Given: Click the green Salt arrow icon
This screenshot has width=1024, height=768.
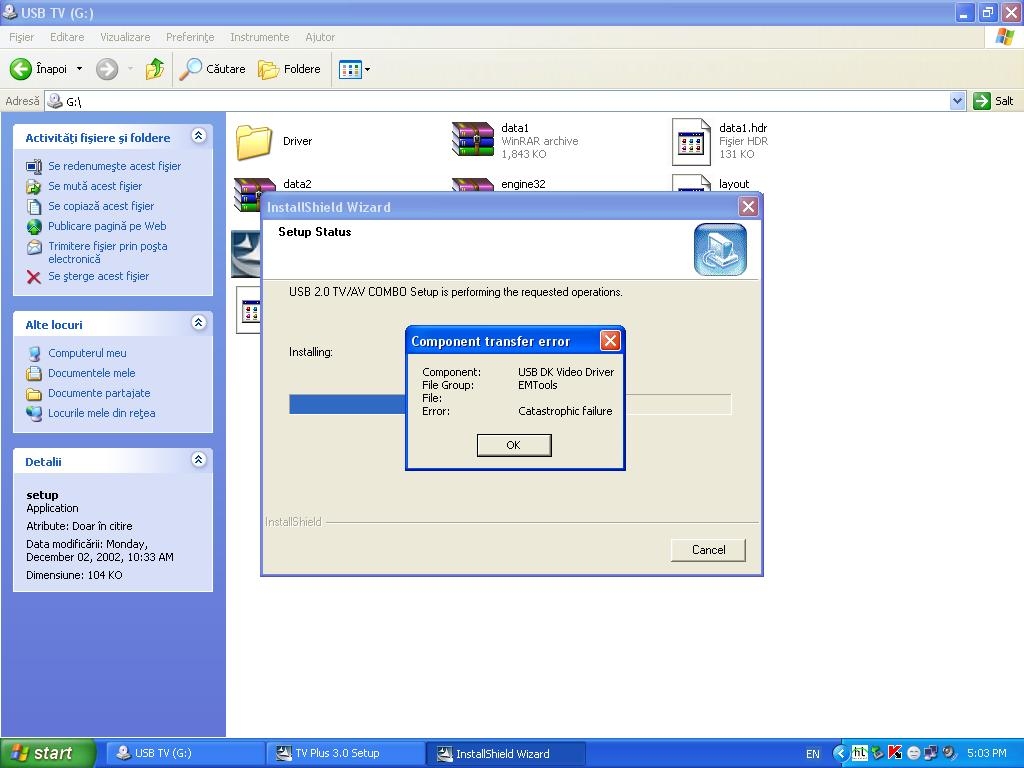Looking at the screenshot, I should 983,100.
